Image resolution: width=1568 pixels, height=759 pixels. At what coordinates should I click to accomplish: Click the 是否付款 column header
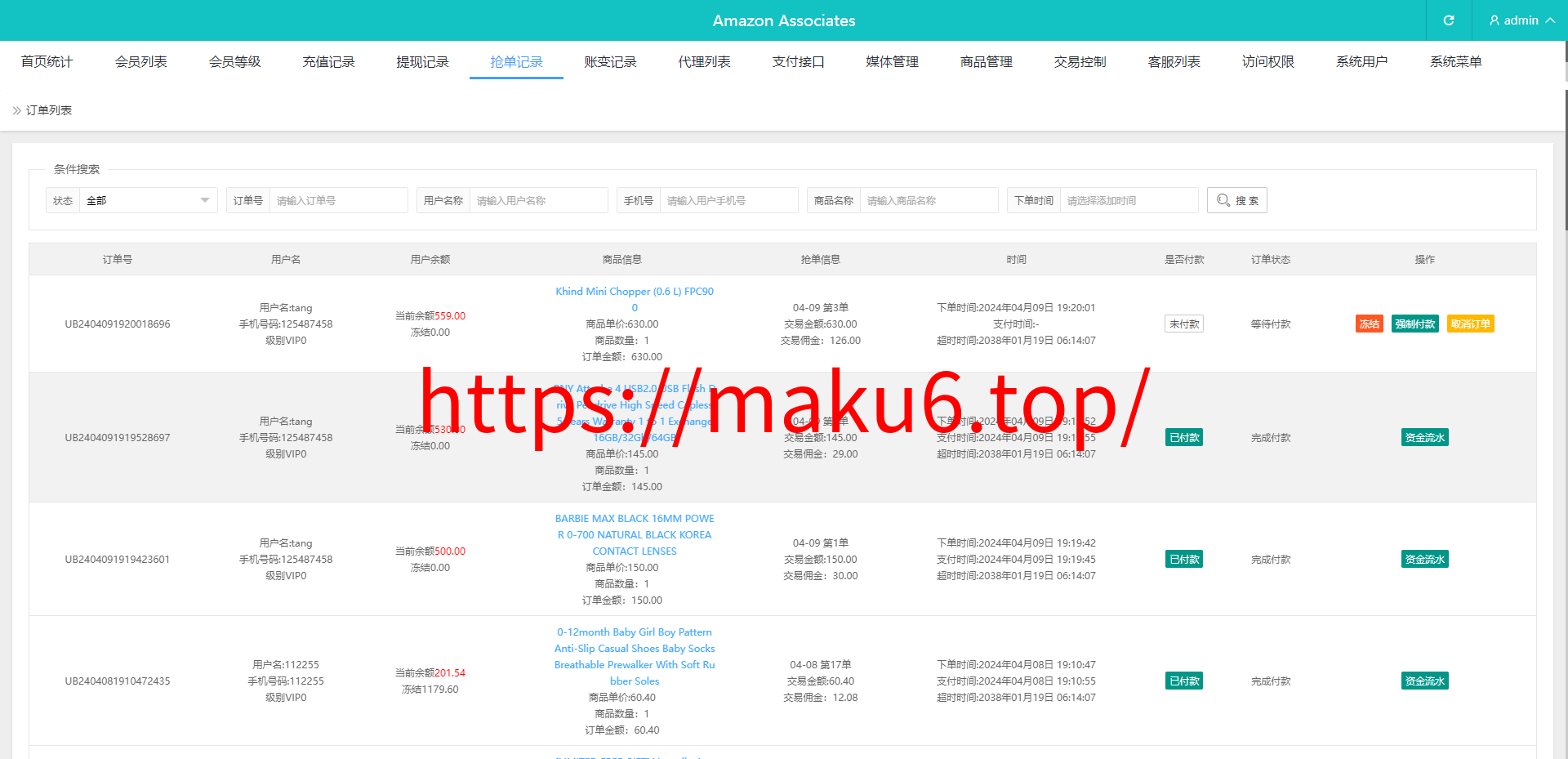point(1184,260)
